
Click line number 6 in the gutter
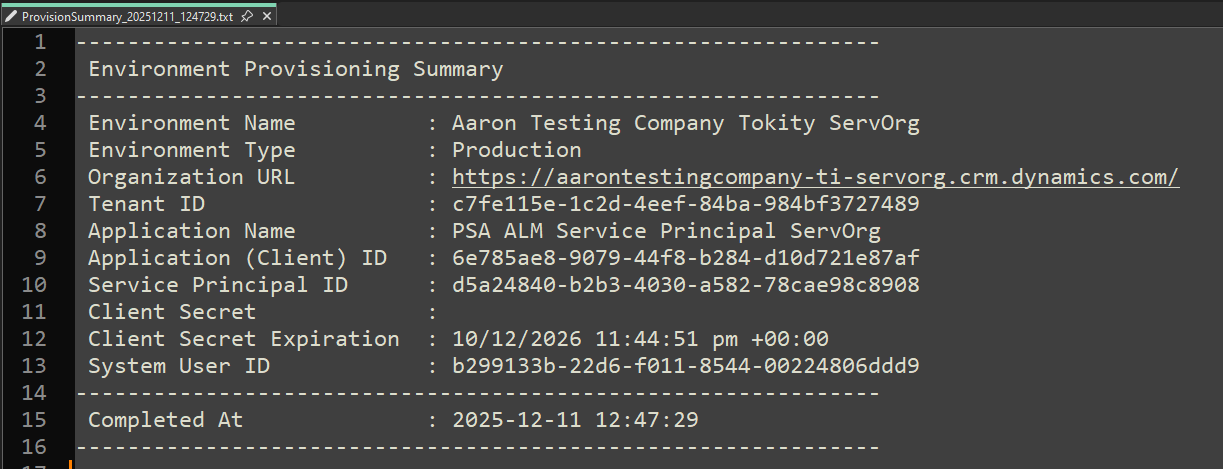(x=40, y=177)
